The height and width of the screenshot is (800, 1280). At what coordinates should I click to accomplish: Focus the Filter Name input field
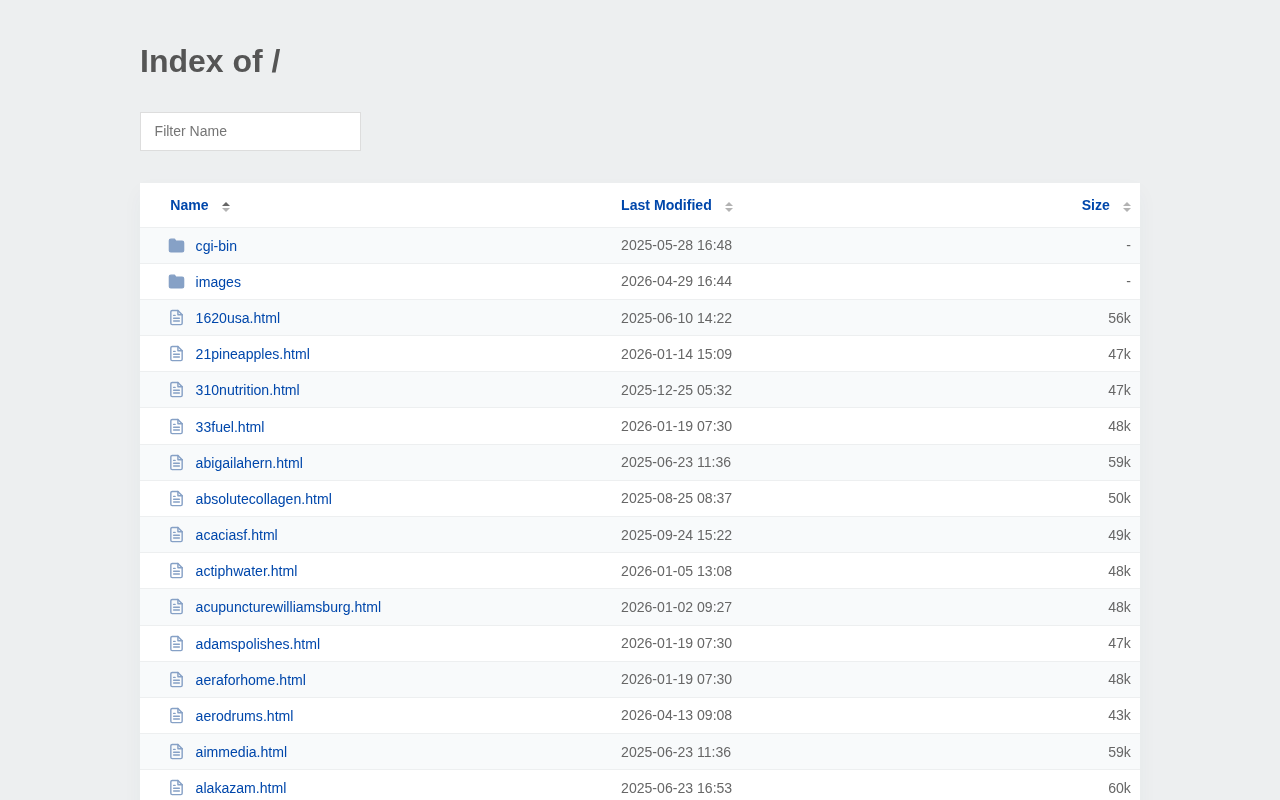coord(250,131)
